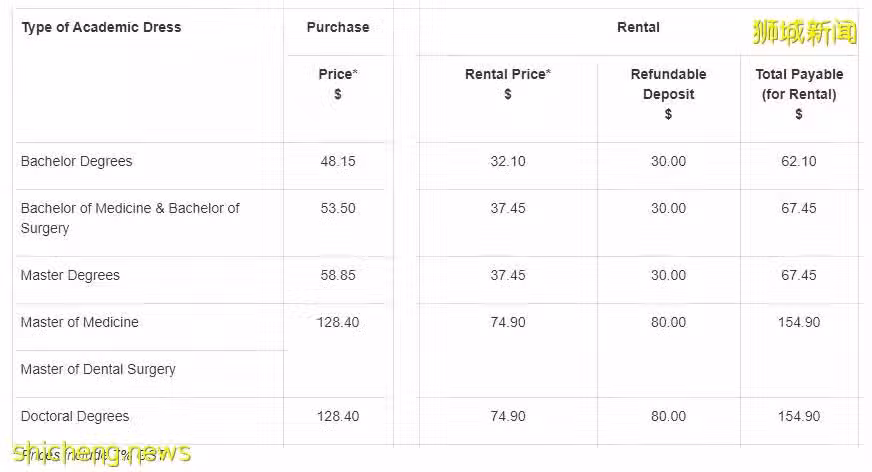This screenshot has height=472, width=872.
Task: Select the Master of Dental Surgery label
Action: [98, 369]
